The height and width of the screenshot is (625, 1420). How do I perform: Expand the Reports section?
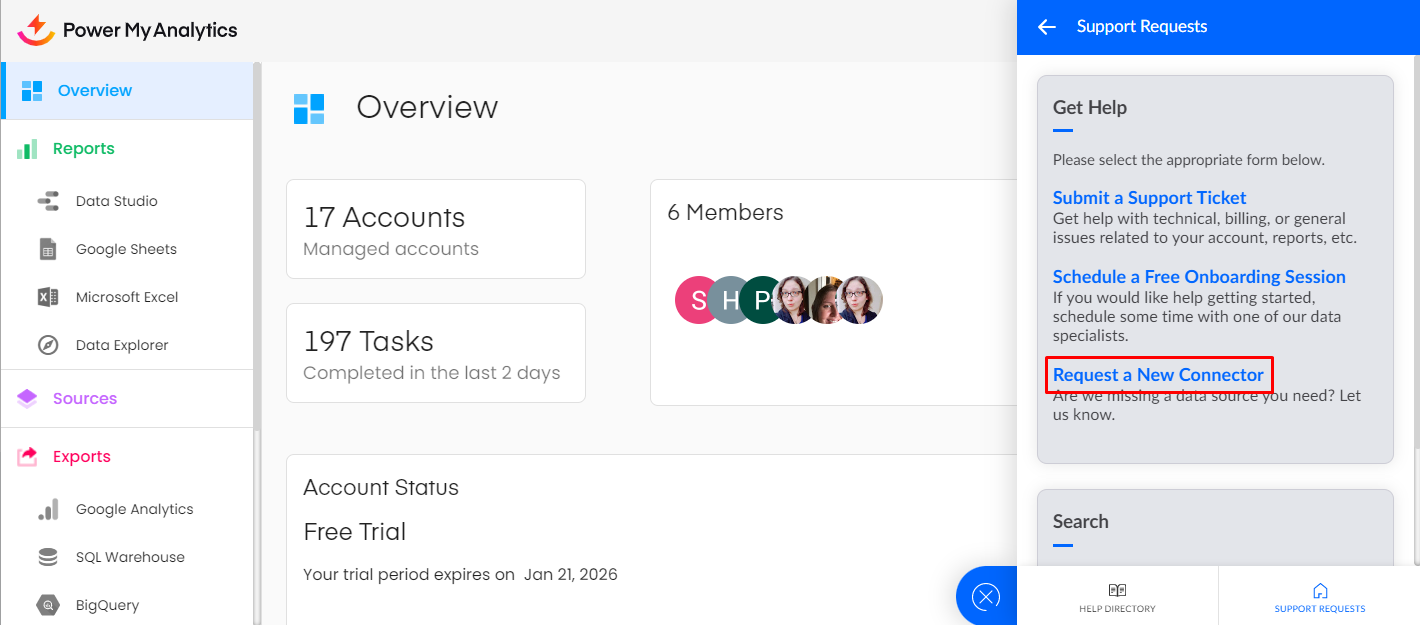point(83,149)
